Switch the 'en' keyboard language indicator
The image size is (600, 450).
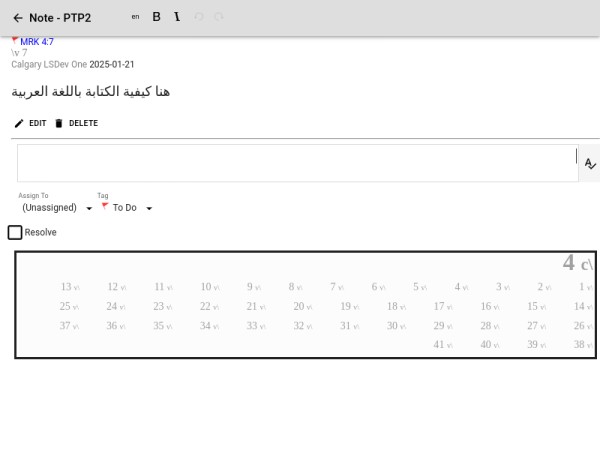click(x=136, y=17)
